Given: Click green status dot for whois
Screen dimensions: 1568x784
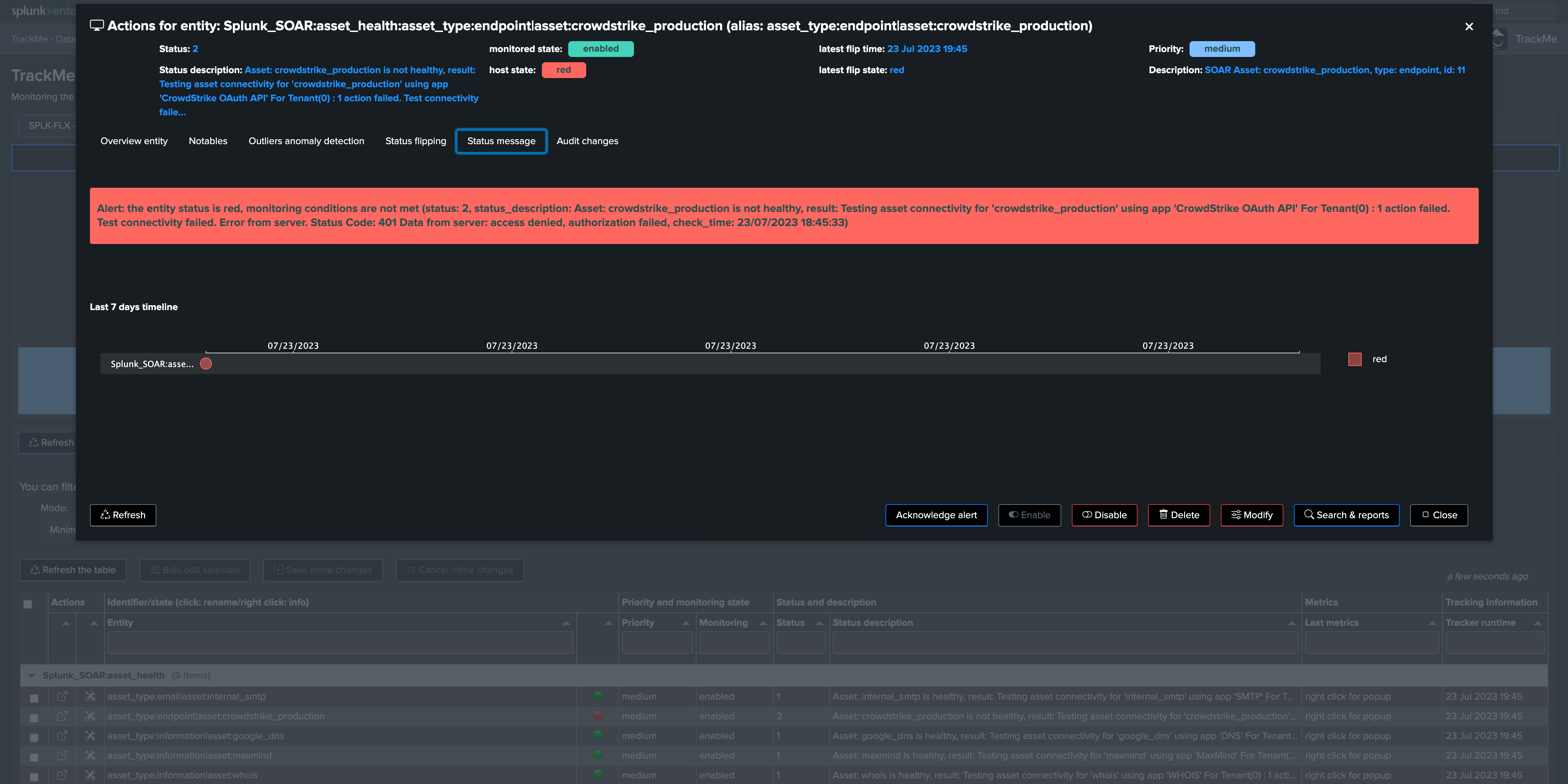Looking at the screenshot, I should click(598, 775).
